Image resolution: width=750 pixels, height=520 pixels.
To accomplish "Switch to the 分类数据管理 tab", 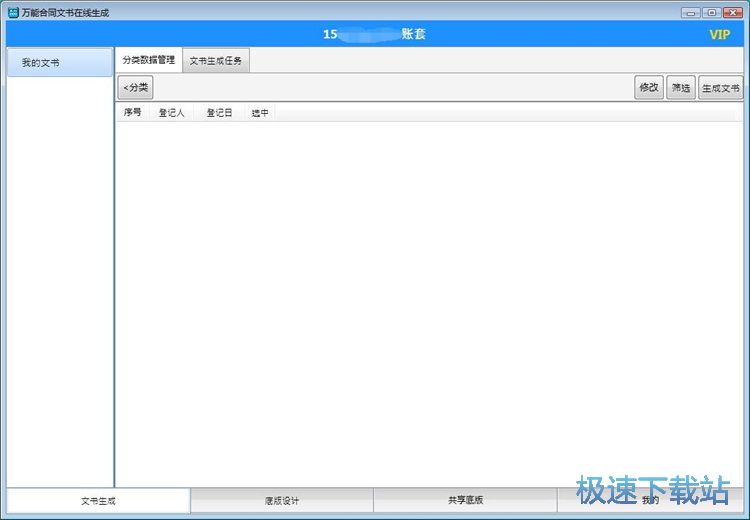I will (149, 60).
